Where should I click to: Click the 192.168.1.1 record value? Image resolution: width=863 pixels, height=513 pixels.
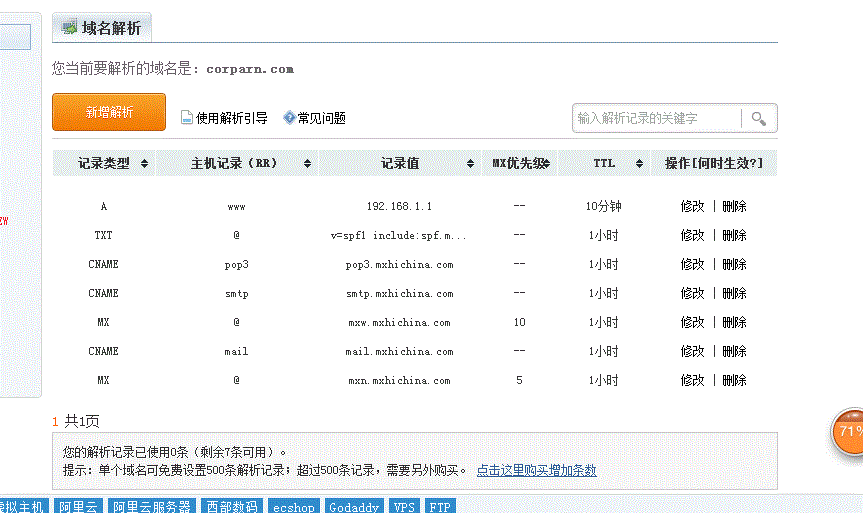coord(399,206)
